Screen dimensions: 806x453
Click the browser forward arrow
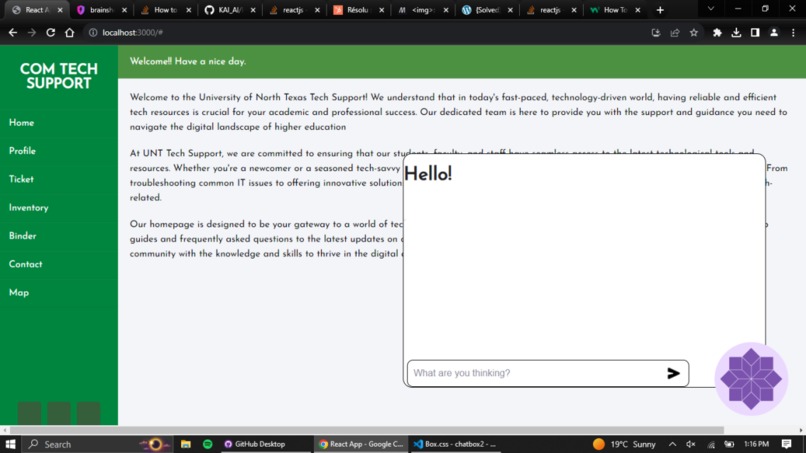[32, 32]
